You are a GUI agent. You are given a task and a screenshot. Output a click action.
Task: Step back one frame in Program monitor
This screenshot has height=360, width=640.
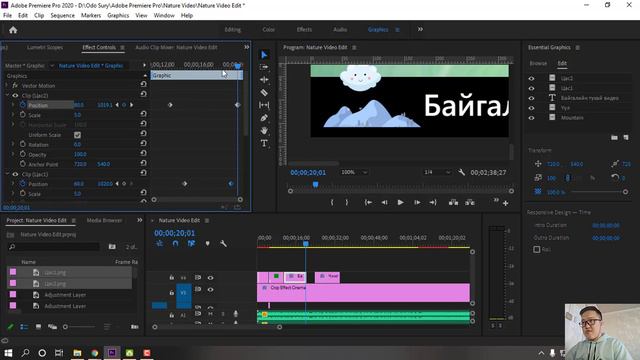[x=384, y=202]
